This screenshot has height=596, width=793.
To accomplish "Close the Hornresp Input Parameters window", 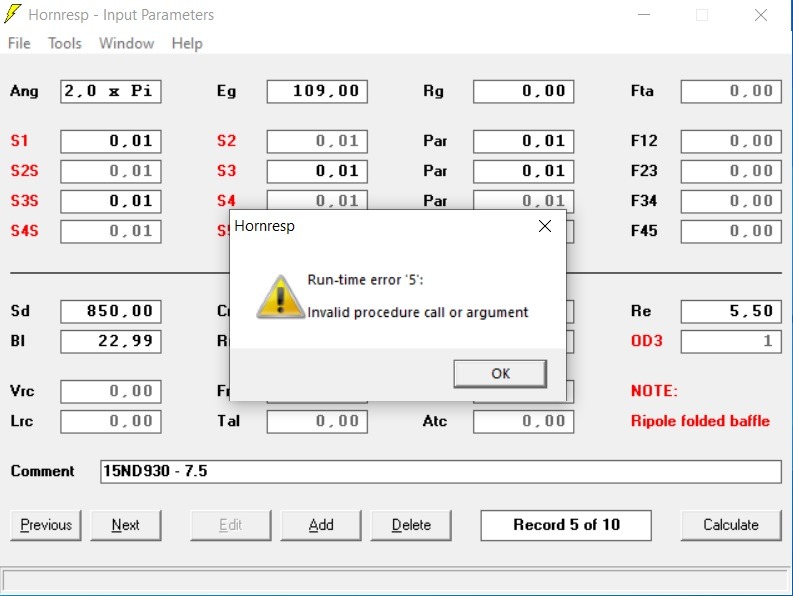I will 761,15.
